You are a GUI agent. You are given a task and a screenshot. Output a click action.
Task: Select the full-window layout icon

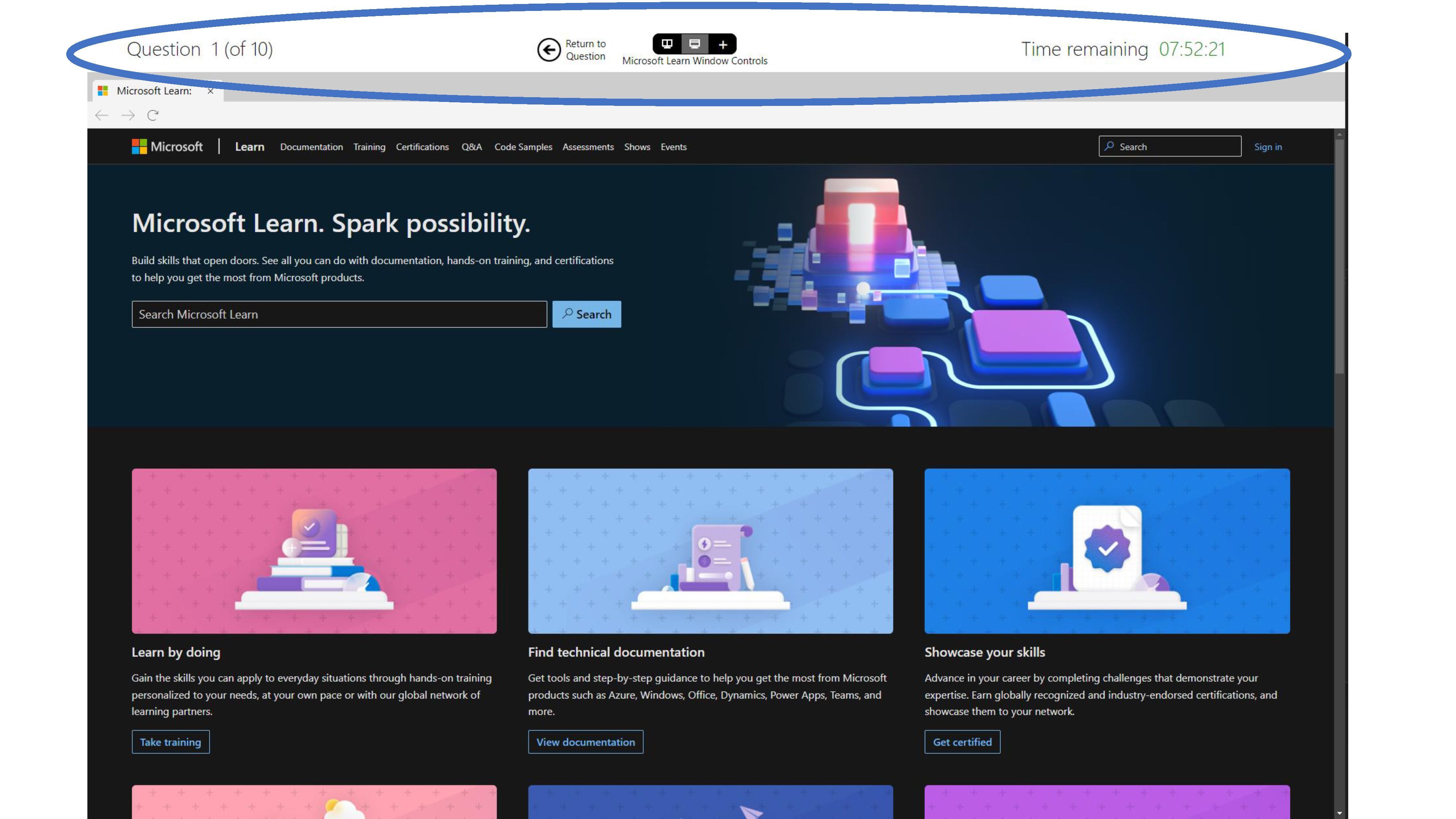(695, 44)
